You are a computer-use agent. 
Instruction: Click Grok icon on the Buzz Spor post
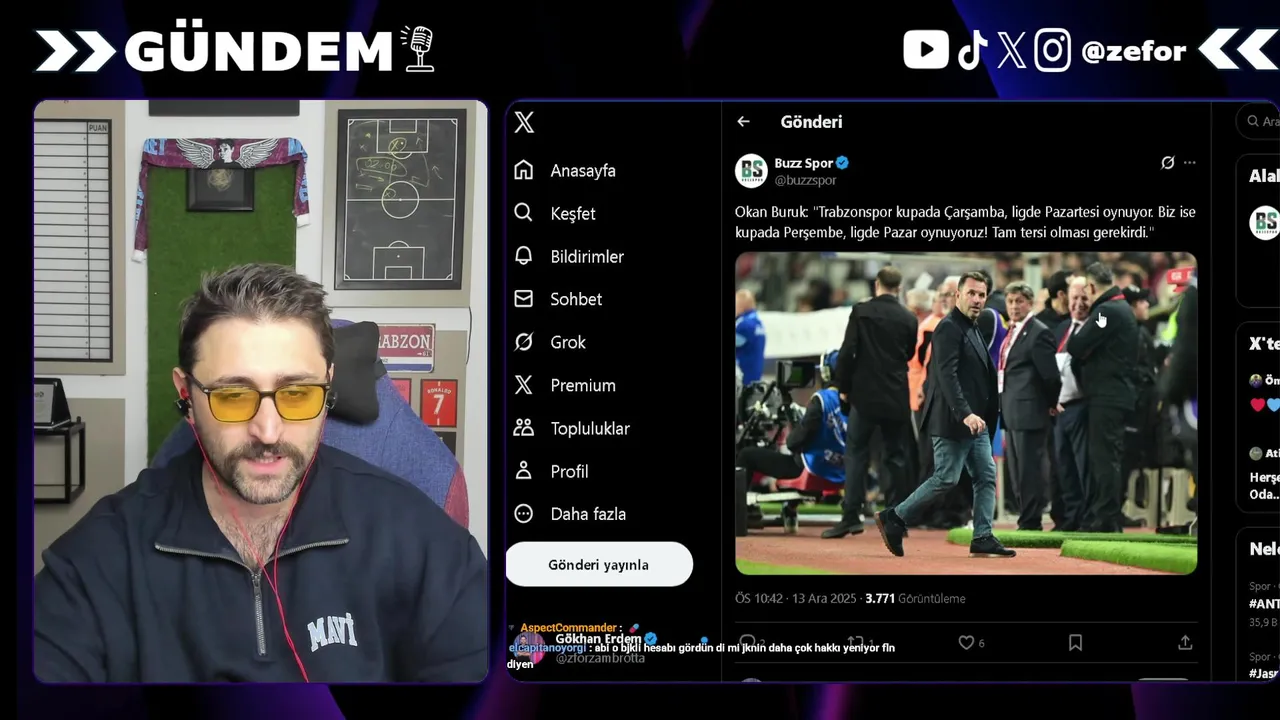coord(1167,163)
